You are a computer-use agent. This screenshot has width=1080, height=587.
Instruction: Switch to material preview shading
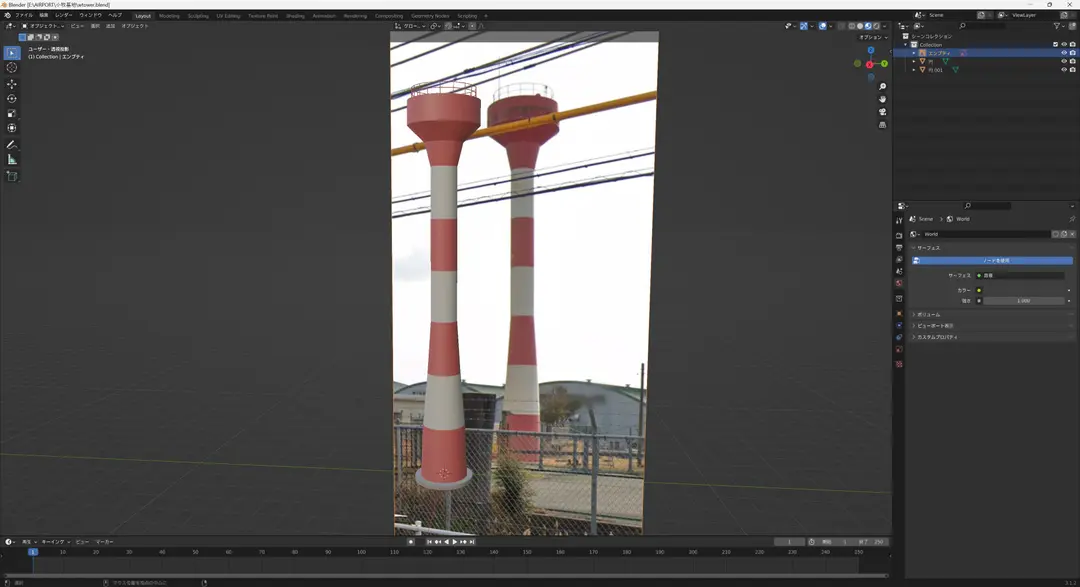click(x=869, y=26)
